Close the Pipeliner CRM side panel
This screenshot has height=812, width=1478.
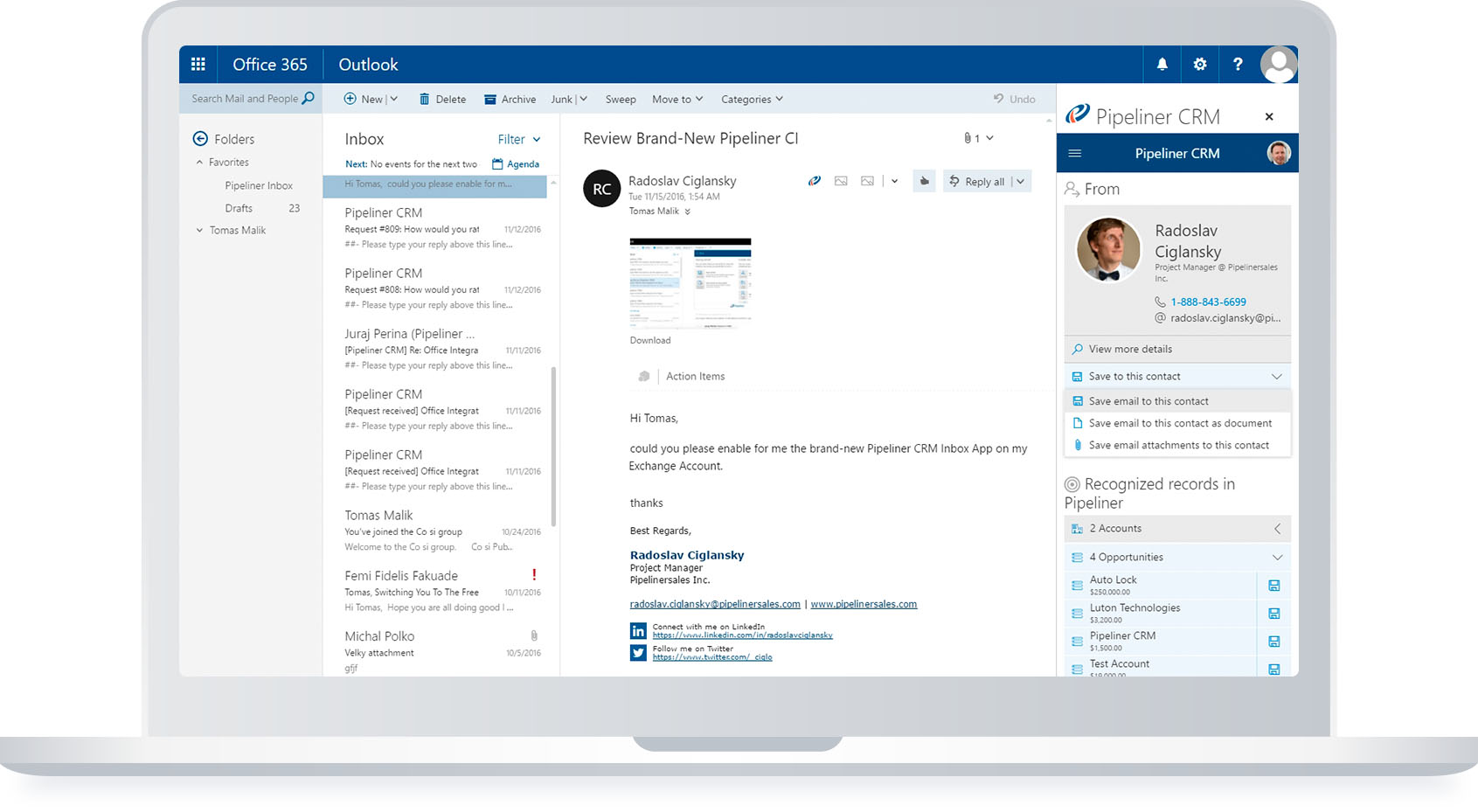pyautogui.click(x=1269, y=116)
